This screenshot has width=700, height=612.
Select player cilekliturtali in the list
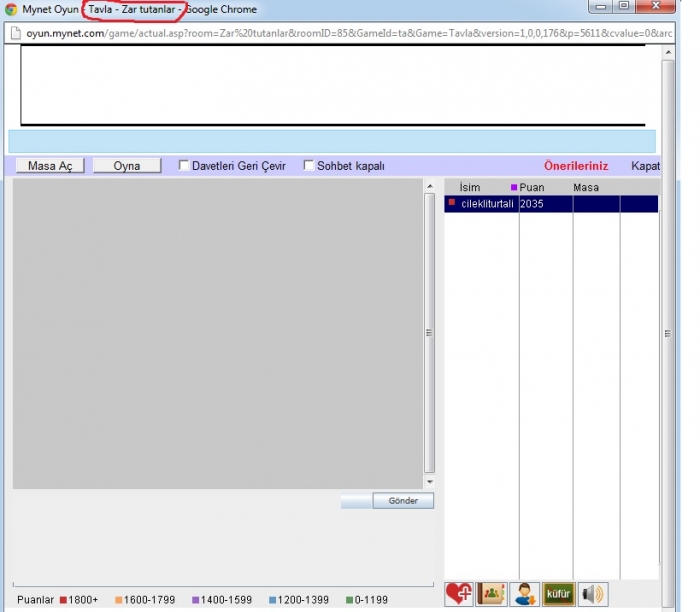(487, 204)
